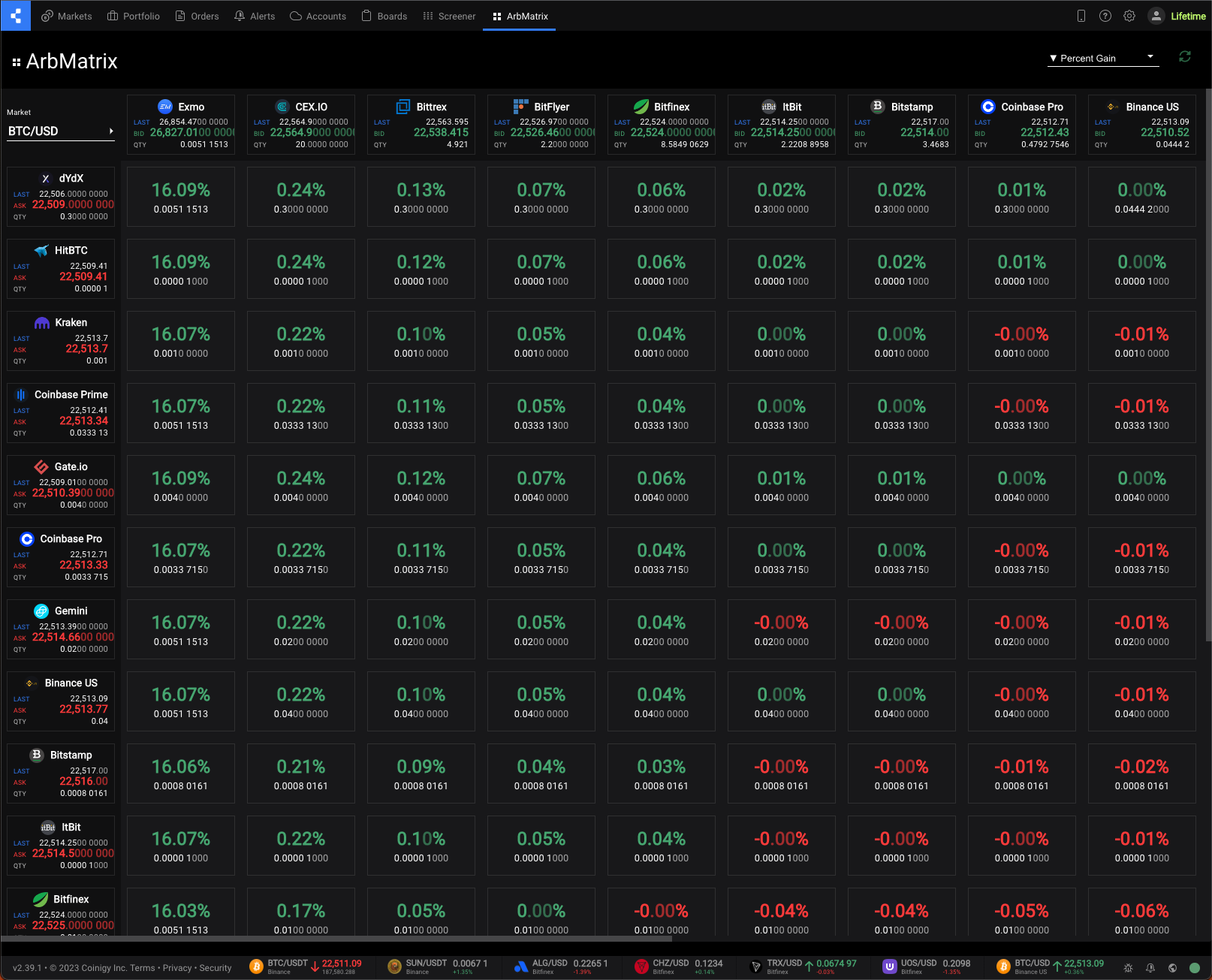Click the Coinbase Prime row logo
Image resolution: width=1212 pixels, height=980 pixels.
[21, 394]
